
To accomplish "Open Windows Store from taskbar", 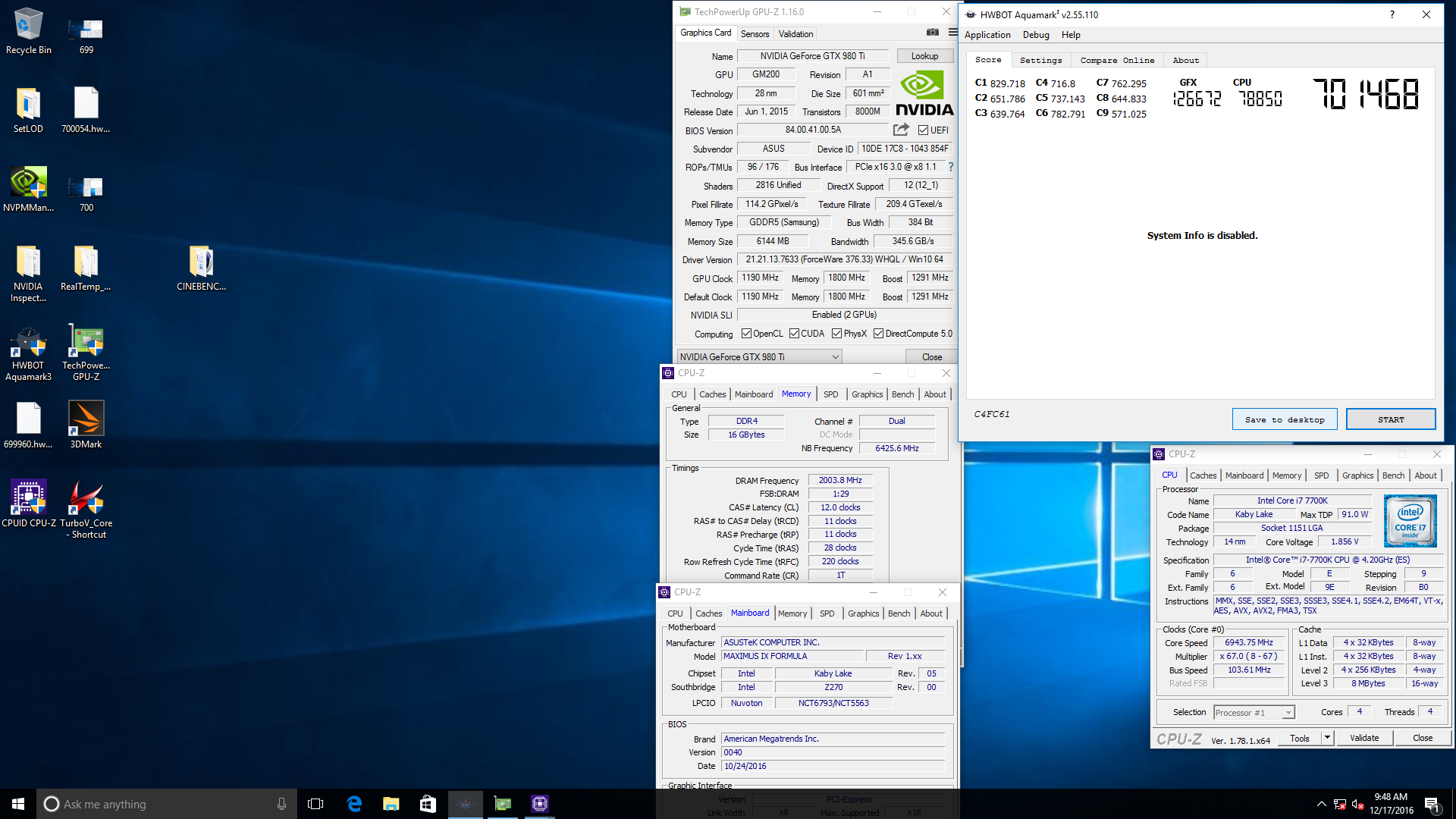I will (x=428, y=804).
